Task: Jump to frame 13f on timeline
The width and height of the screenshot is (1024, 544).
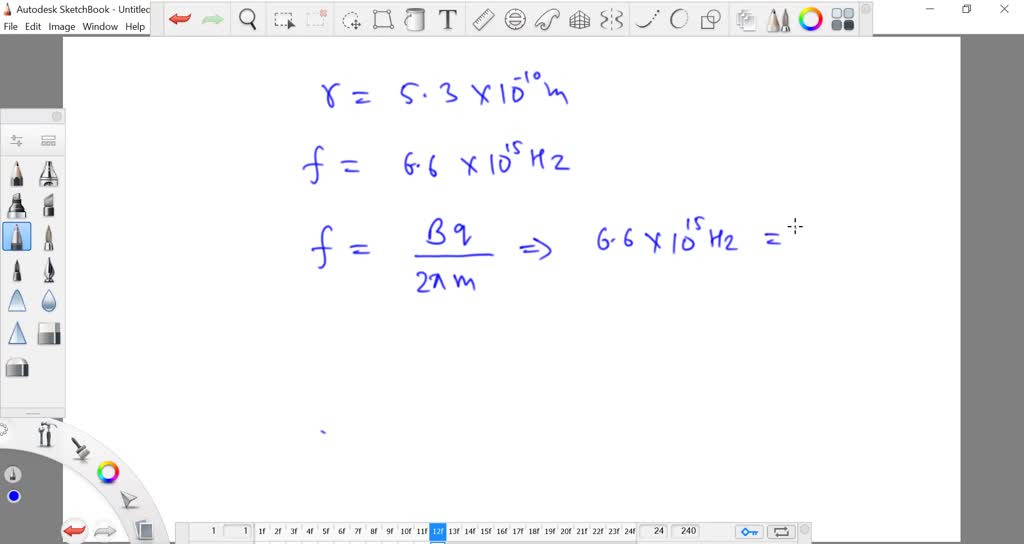Action: [454, 532]
